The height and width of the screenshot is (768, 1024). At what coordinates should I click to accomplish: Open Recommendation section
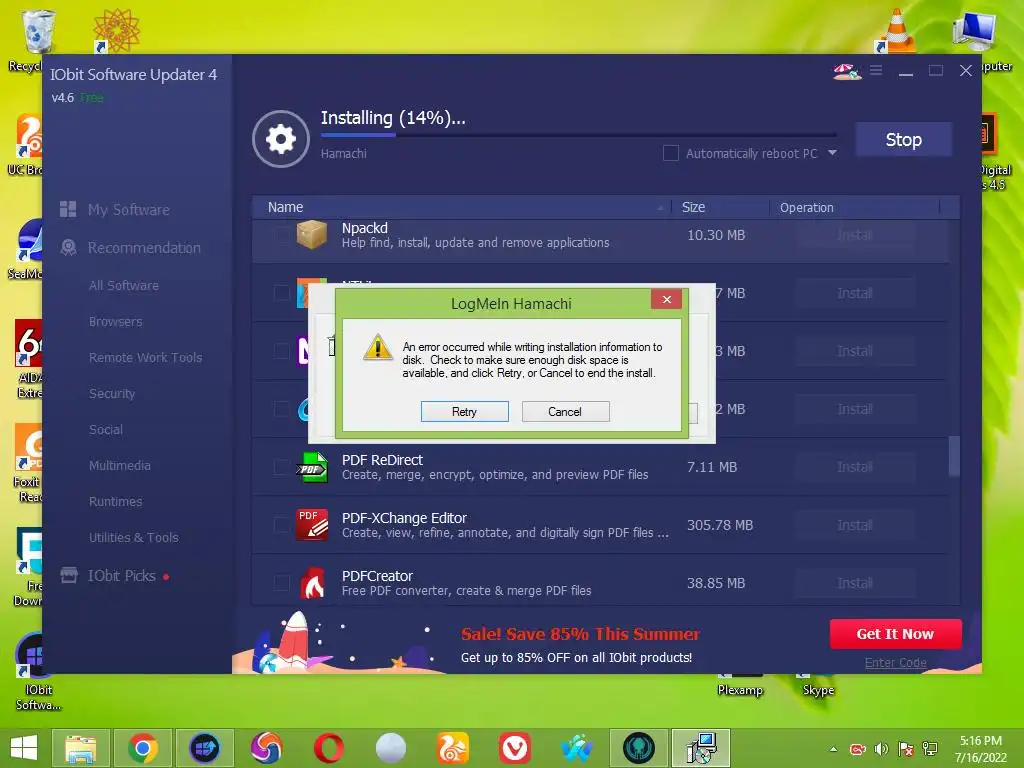144,248
